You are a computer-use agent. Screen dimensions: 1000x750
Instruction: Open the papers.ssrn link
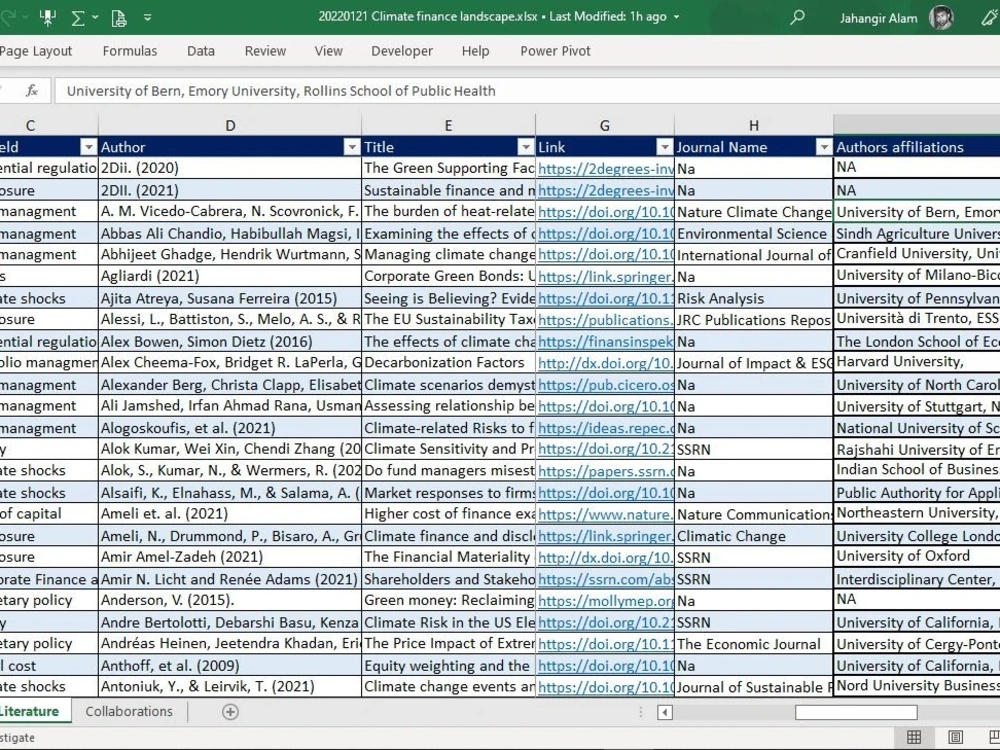pos(605,471)
